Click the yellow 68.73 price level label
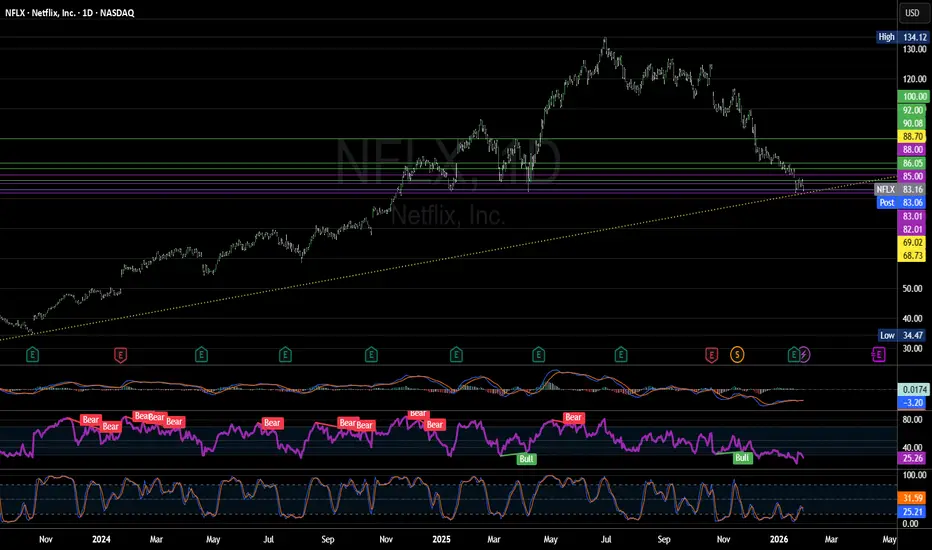Screen dimensions: 932x550 click(x=913, y=256)
